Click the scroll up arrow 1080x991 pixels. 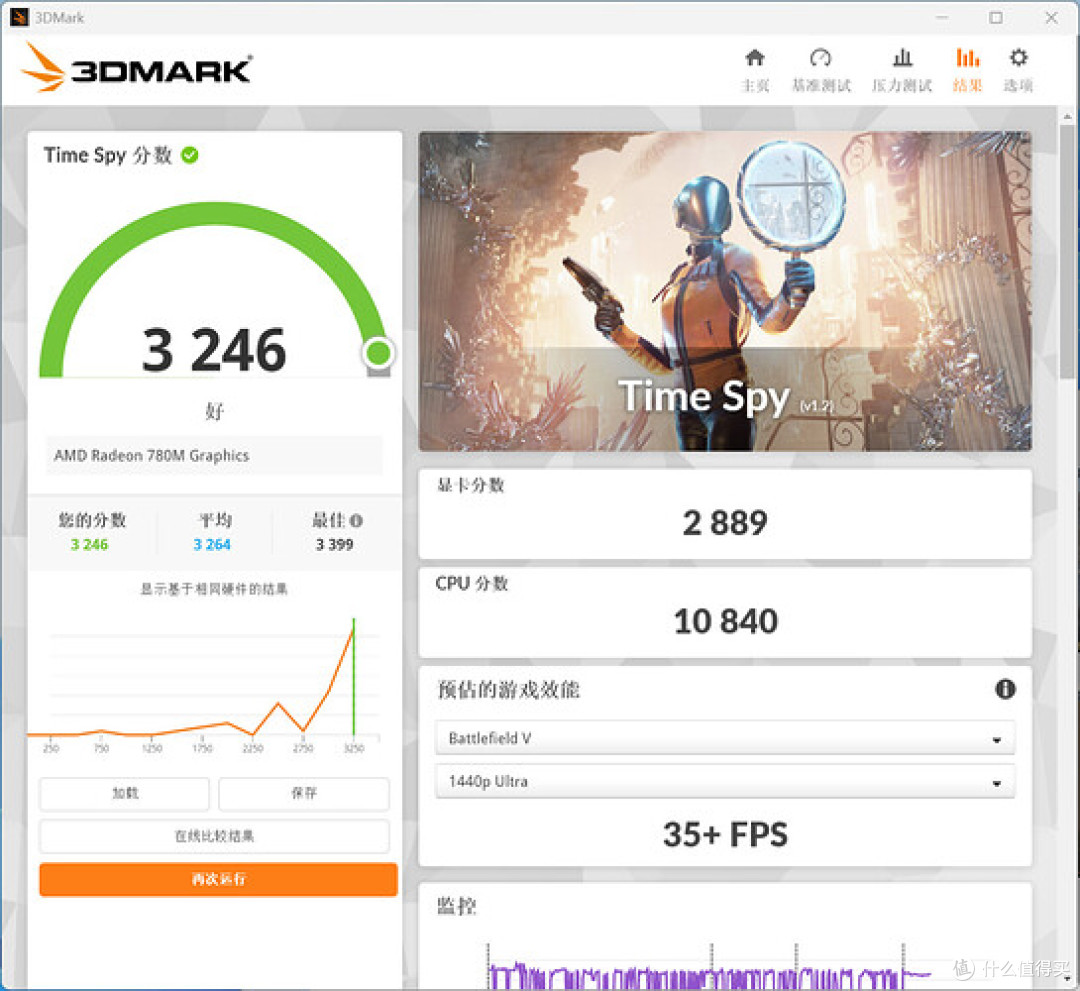pyautogui.click(x=1067, y=116)
